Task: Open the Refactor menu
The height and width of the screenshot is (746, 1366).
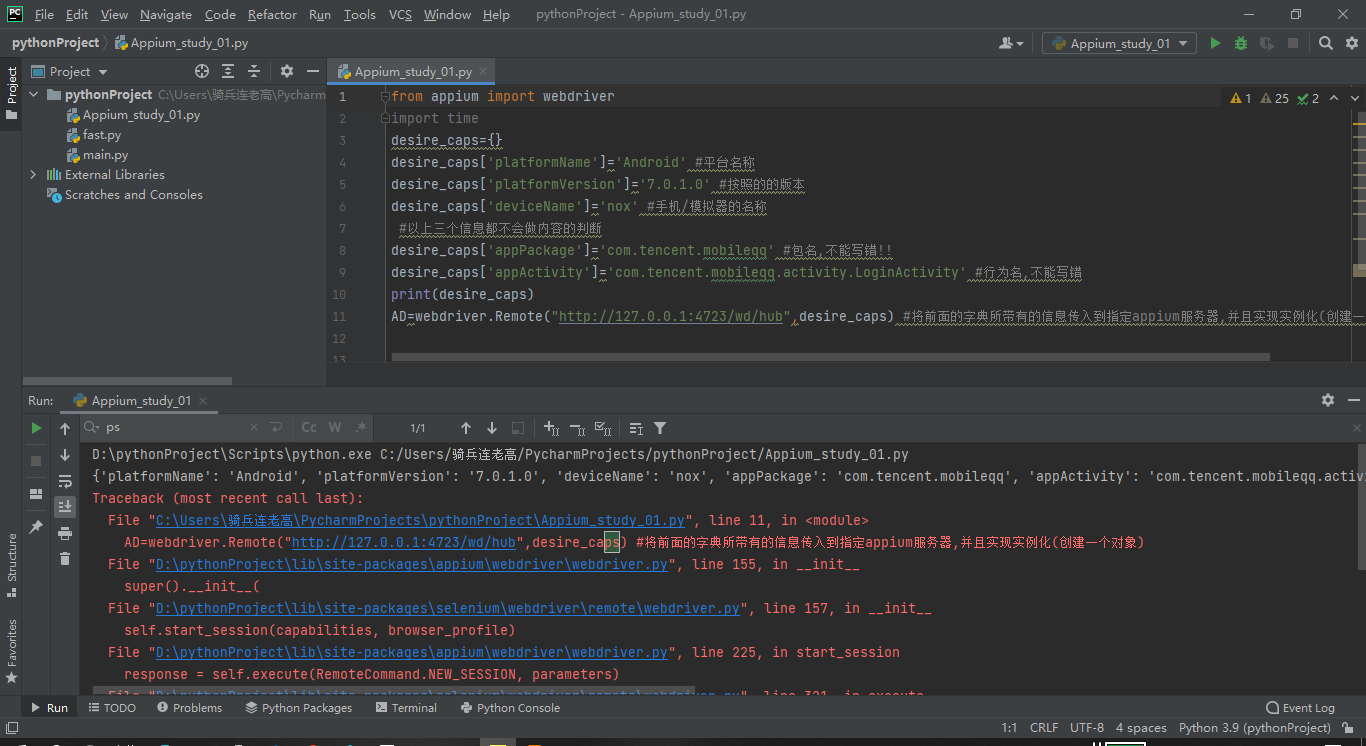Action: (x=272, y=14)
